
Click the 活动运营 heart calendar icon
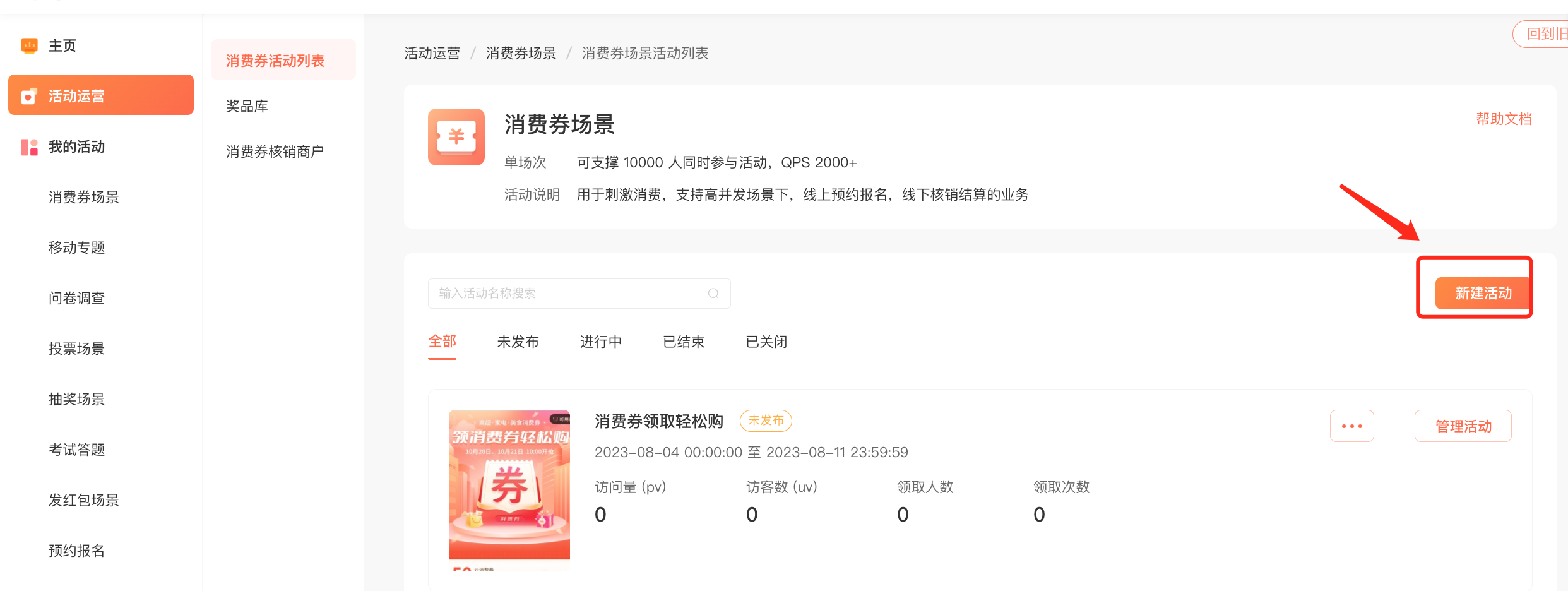[29, 96]
